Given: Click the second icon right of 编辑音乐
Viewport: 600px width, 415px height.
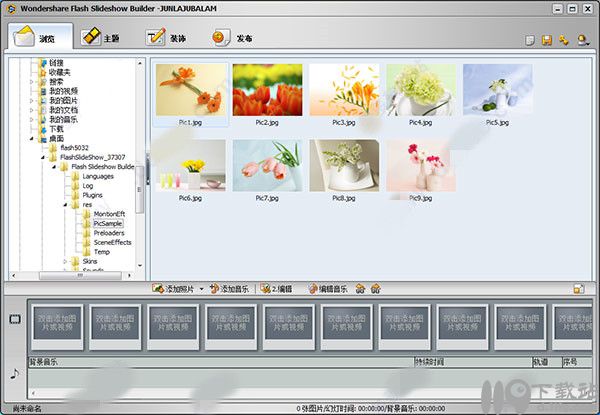Looking at the screenshot, I should pos(376,289).
